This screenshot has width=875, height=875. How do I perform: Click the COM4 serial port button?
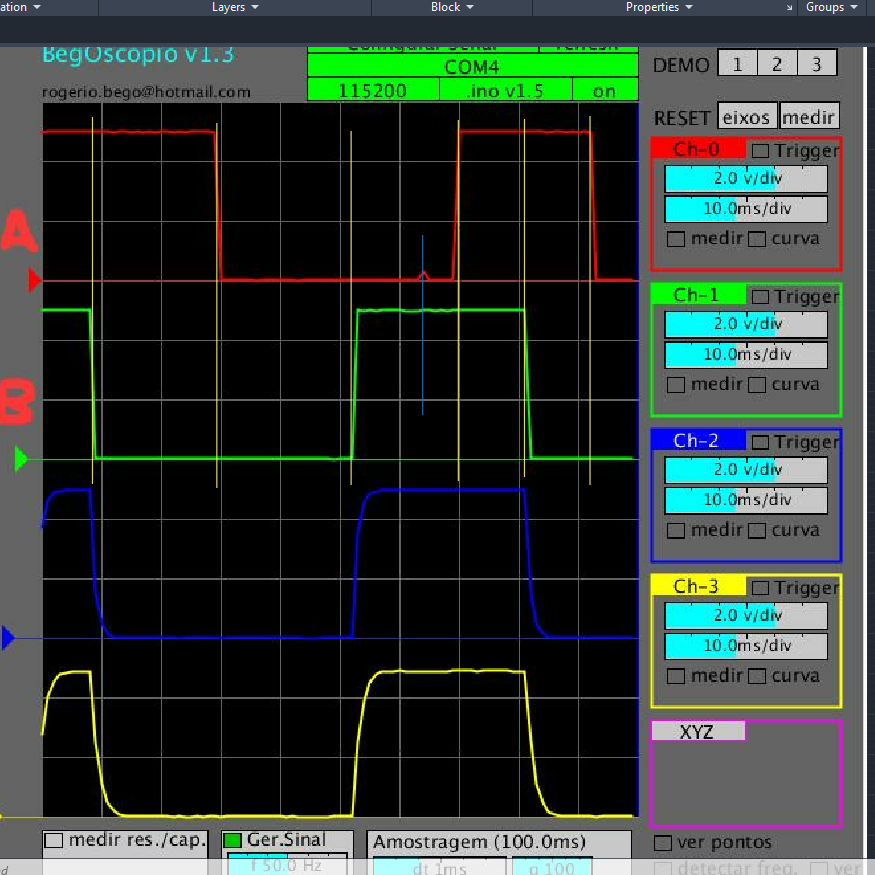(x=472, y=66)
